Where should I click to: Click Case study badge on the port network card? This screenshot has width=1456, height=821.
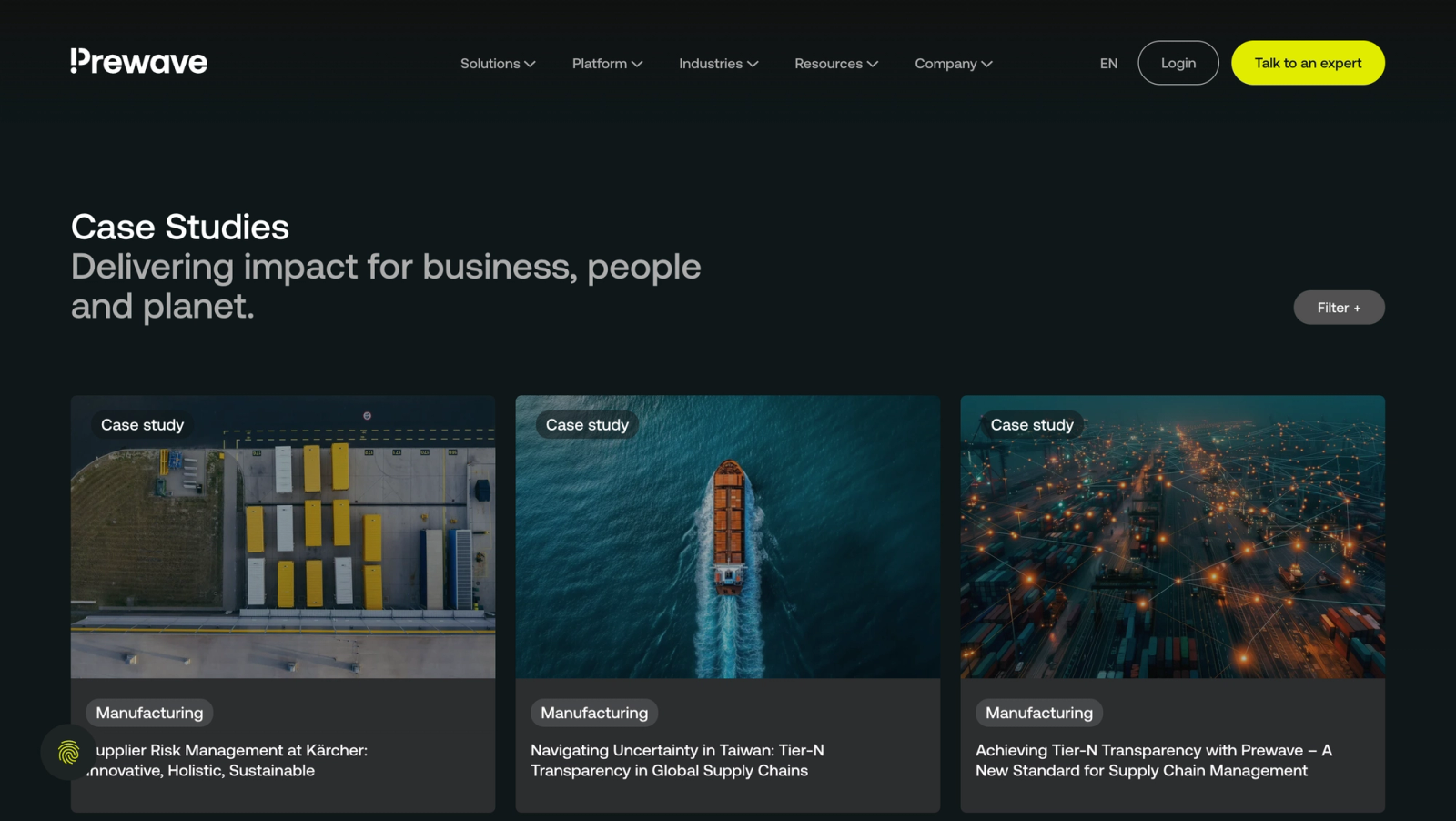(x=1032, y=425)
